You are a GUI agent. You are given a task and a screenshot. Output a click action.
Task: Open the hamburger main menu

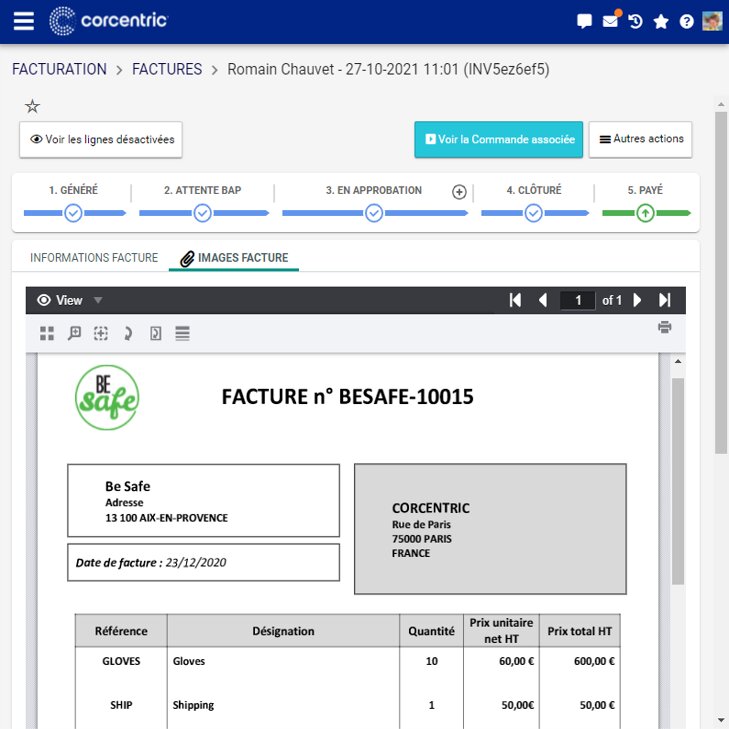click(x=24, y=21)
